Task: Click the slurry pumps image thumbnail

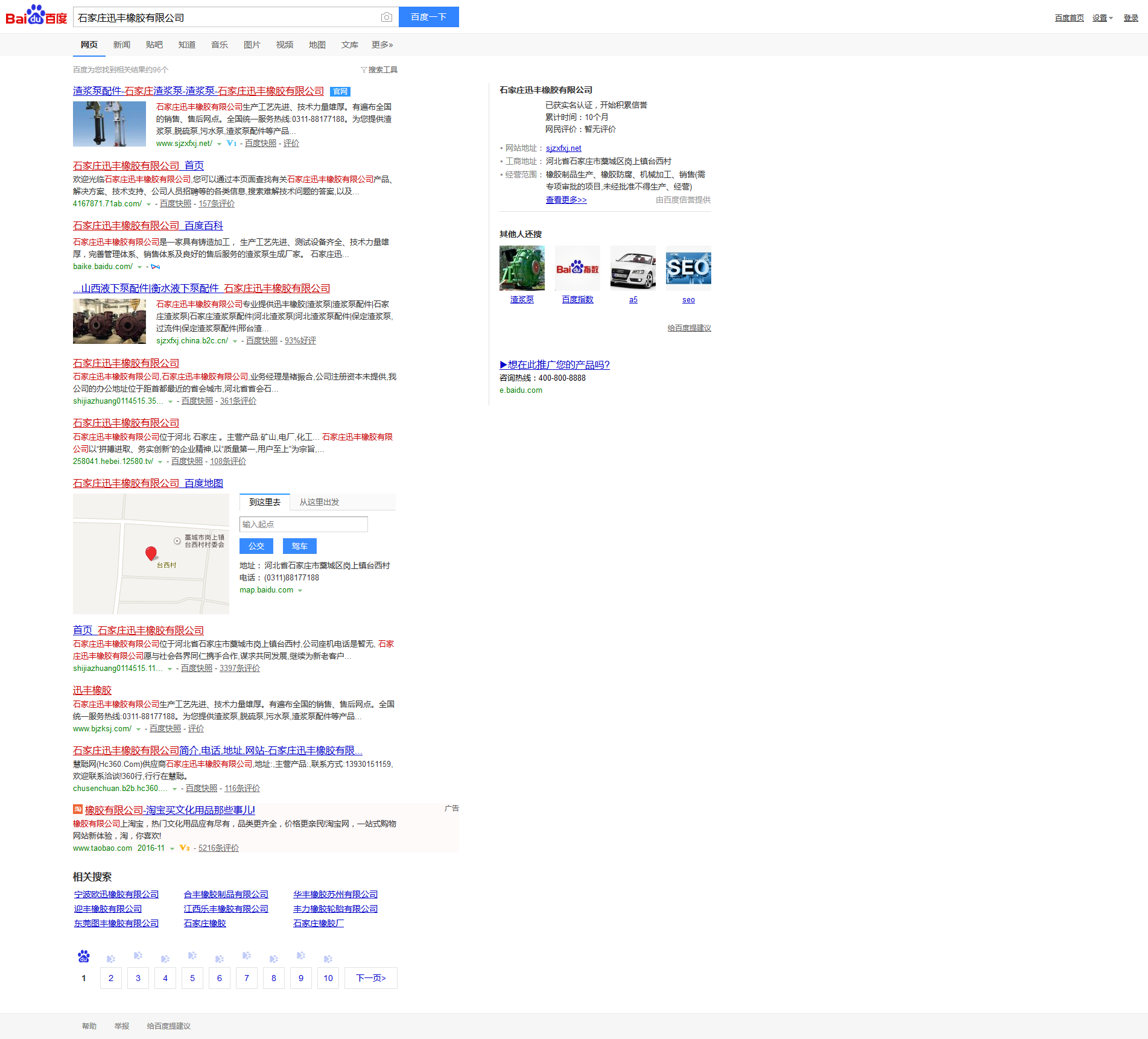Action: point(109,321)
